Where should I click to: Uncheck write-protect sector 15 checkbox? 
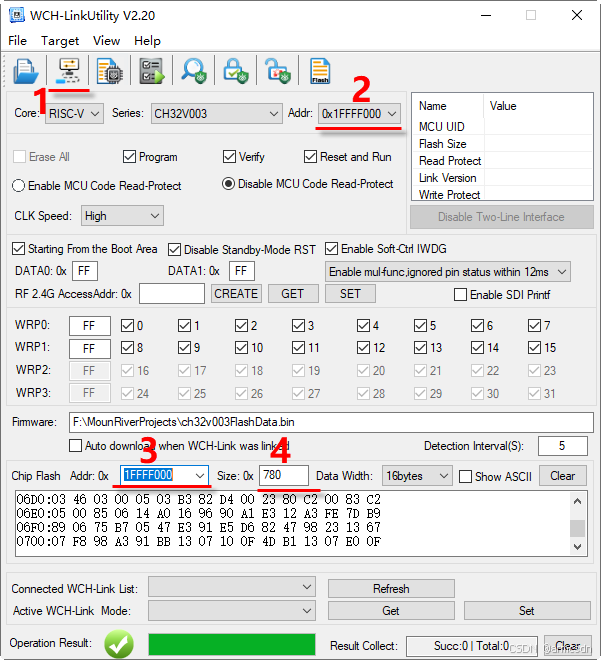535,348
